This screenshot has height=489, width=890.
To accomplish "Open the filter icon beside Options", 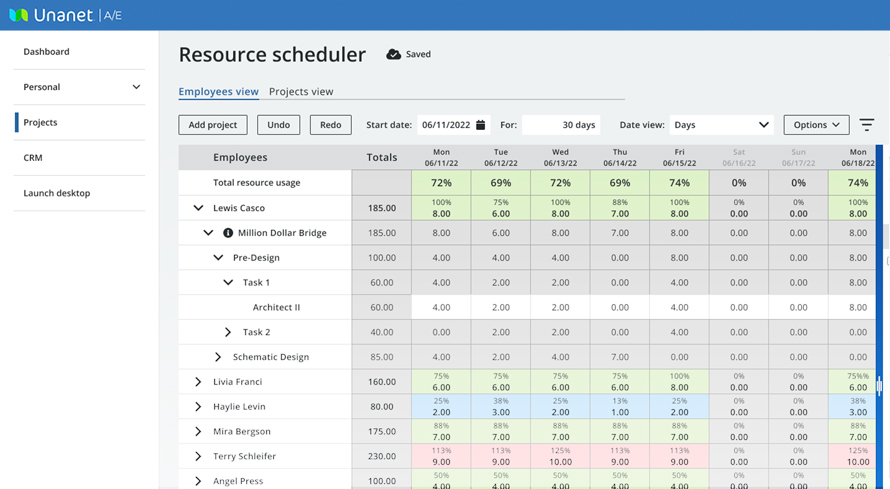I will pos(866,125).
